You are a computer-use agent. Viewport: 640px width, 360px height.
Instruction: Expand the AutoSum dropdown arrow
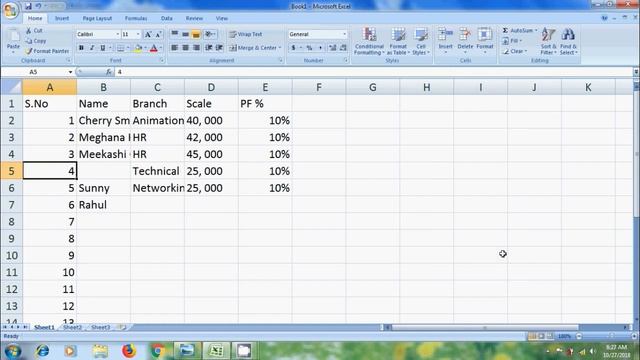click(536, 31)
